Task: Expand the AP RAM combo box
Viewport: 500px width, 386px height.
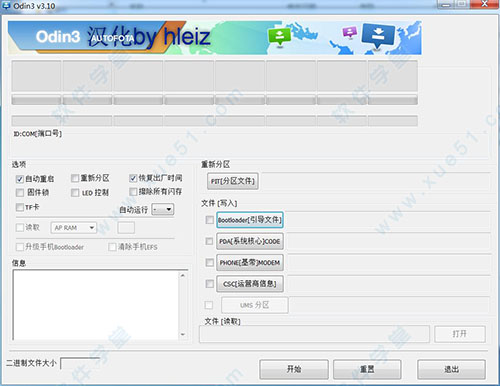Action: tap(74, 228)
